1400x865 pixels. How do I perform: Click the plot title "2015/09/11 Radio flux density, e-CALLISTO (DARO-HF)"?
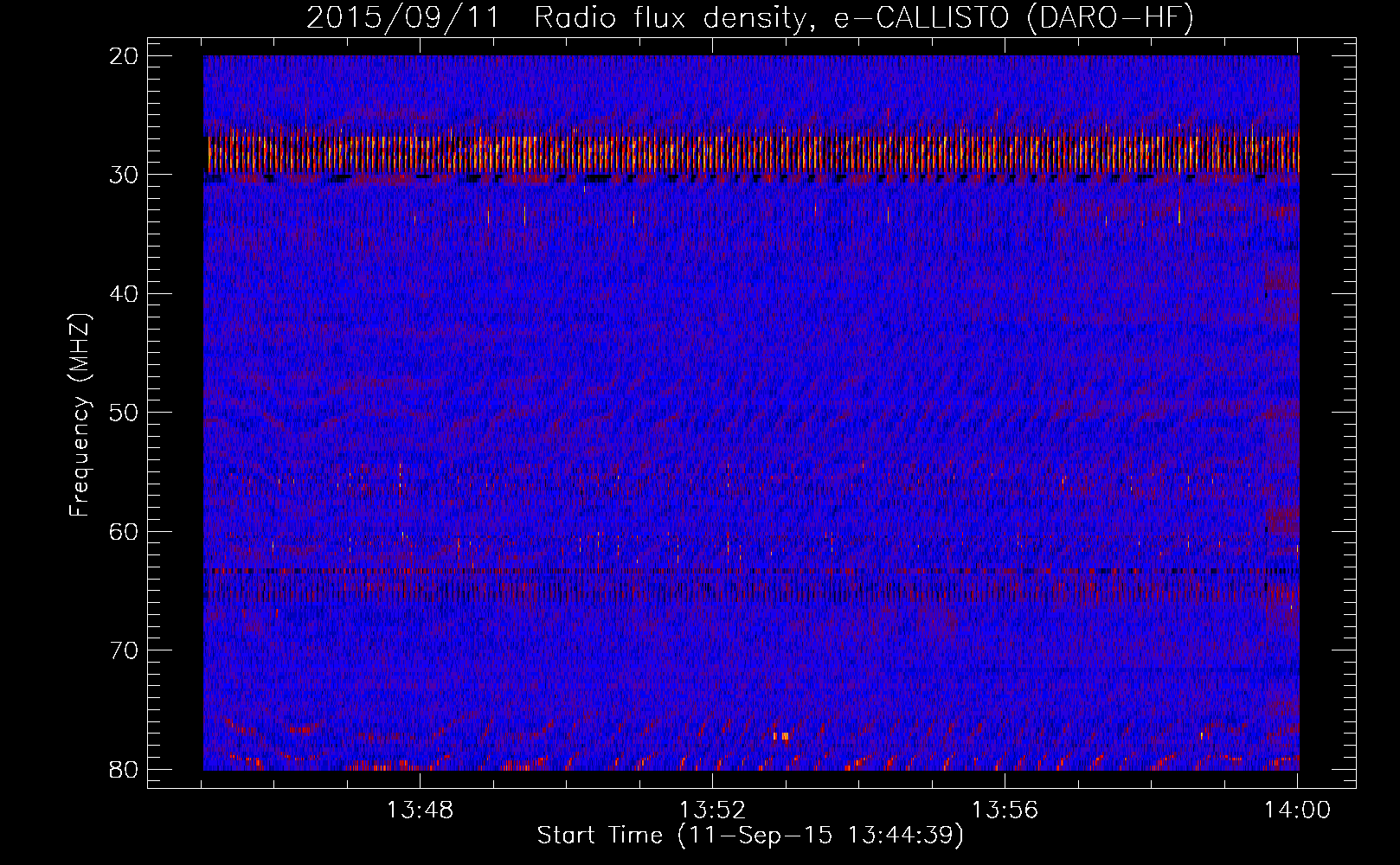(x=750, y=18)
